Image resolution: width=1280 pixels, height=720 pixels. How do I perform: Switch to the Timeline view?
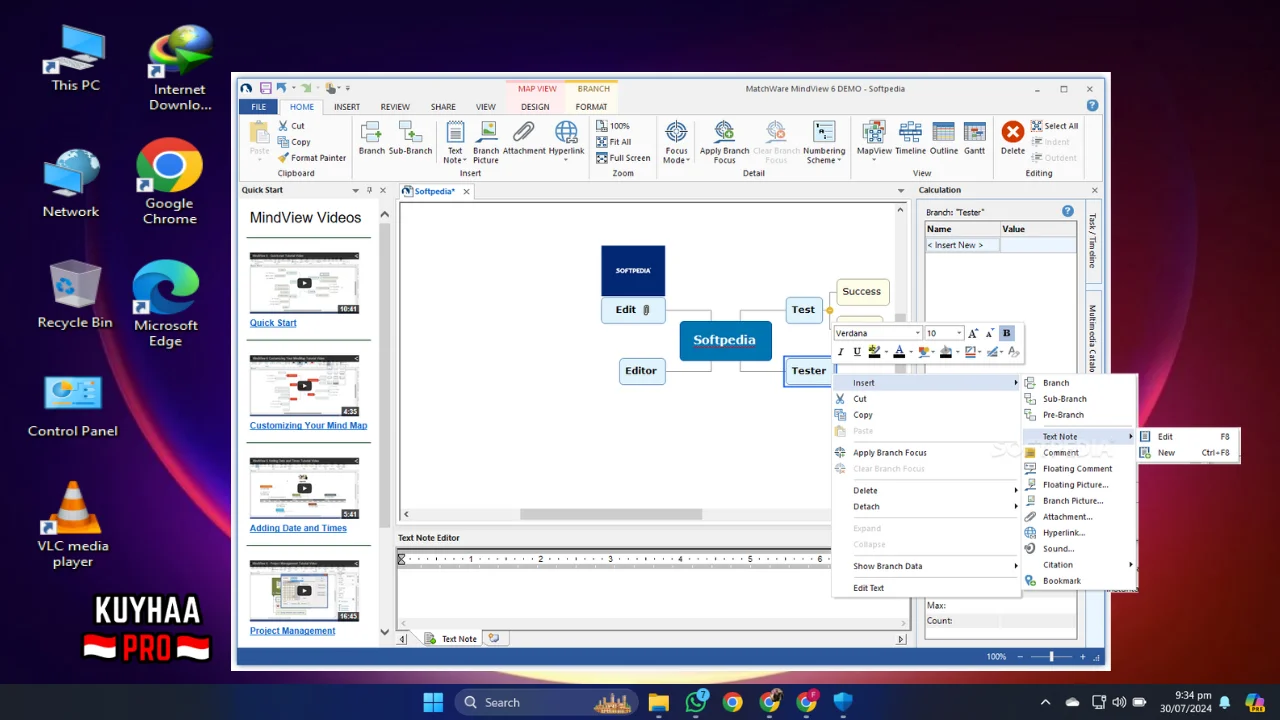coord(910,138)
